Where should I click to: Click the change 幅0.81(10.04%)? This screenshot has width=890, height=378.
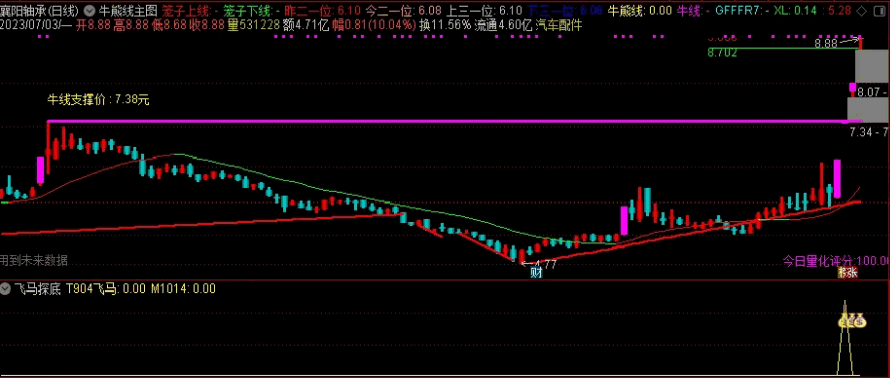coord(374,24)
